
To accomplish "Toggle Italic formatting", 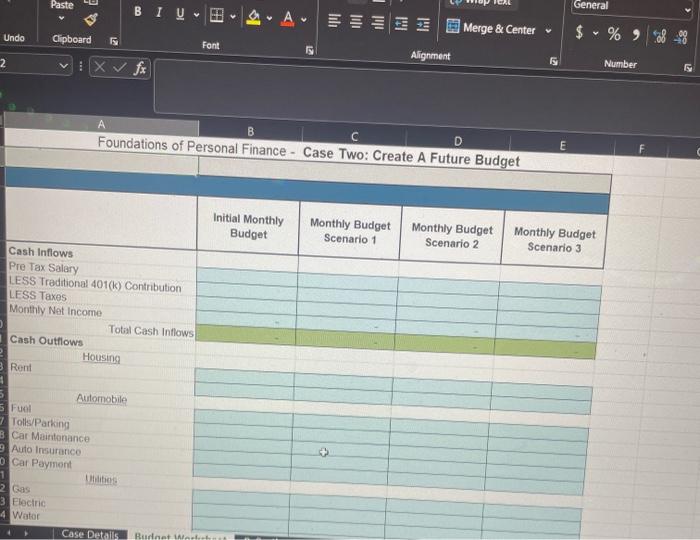I will point(158,12).
